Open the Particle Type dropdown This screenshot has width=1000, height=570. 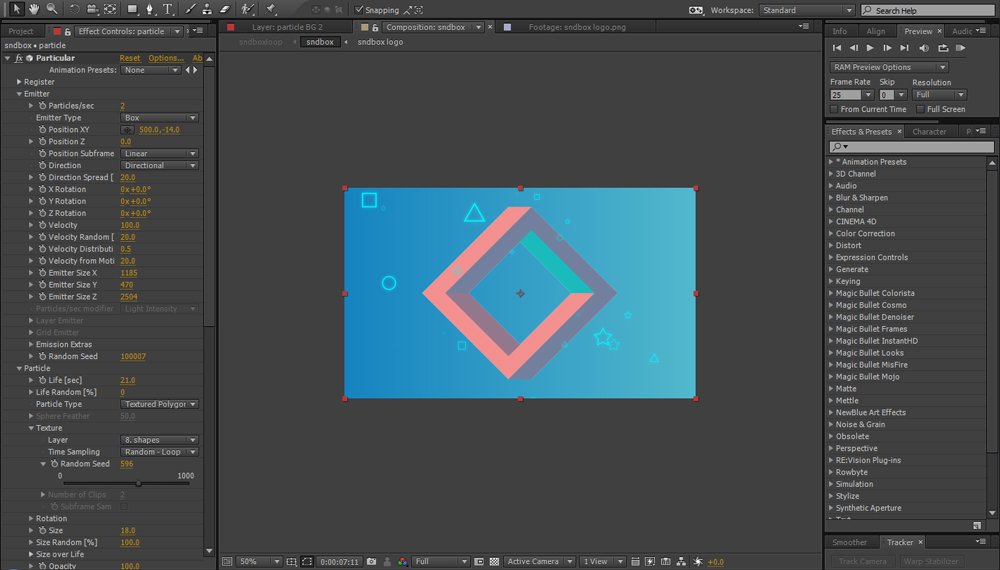pos(160,404)
